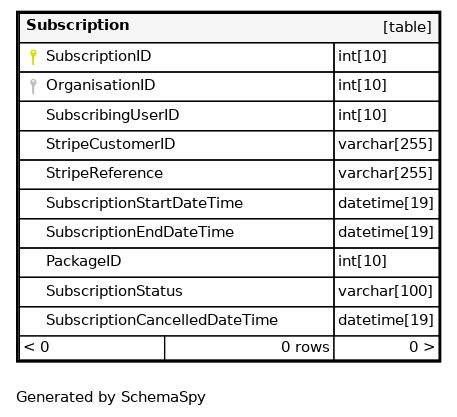Image resolution: width=457 pixels, height=417 pixels.
Task: Click the '0 >' children count
Action: (422, 347)
